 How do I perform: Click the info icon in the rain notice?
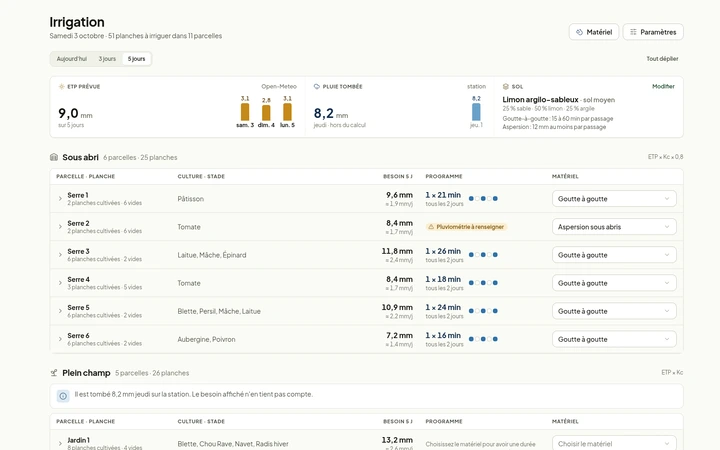[x=63, y=396]
